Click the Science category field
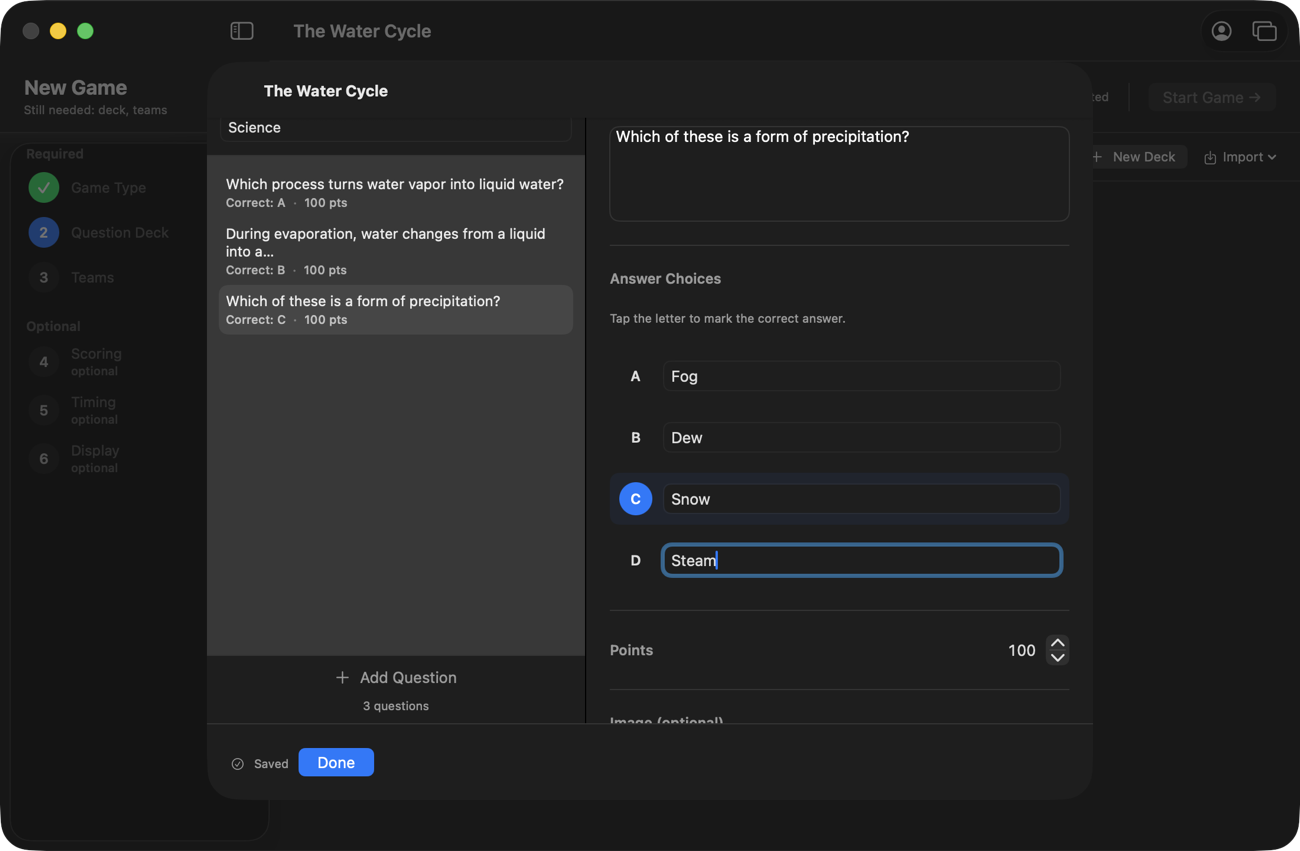This screenshot has height=851, width=1300. click(x=396, y=128)
